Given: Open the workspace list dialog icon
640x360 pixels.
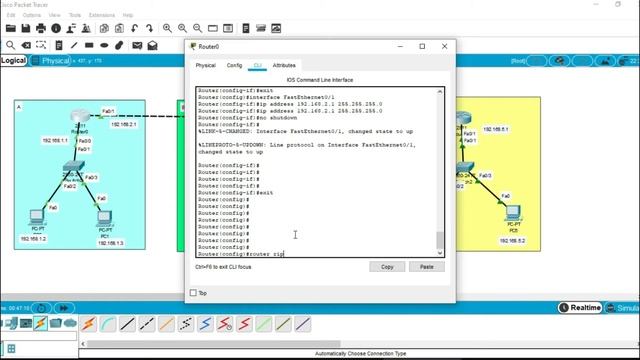Looking at the screenshot, I should tap(228, 28).
